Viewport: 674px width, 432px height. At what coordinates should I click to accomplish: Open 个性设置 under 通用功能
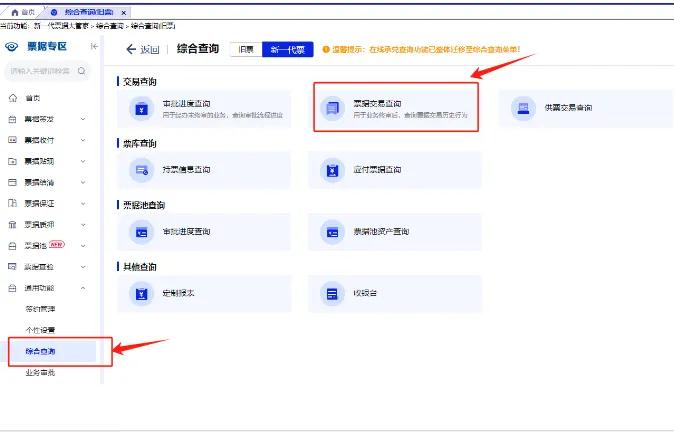[x=40, y=330]
